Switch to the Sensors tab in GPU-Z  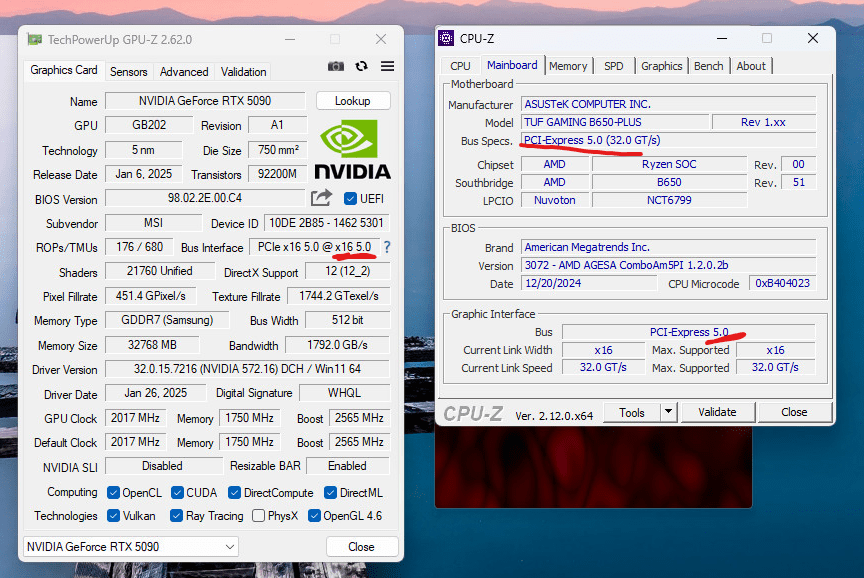coord(128,72)
